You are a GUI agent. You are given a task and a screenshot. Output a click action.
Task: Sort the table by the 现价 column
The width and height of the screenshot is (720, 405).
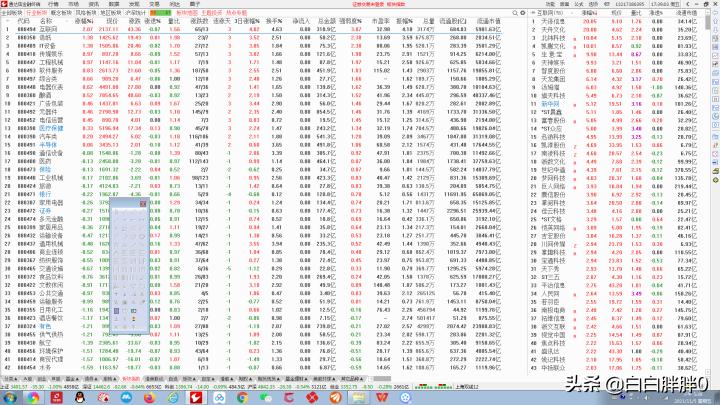point(112,21)
